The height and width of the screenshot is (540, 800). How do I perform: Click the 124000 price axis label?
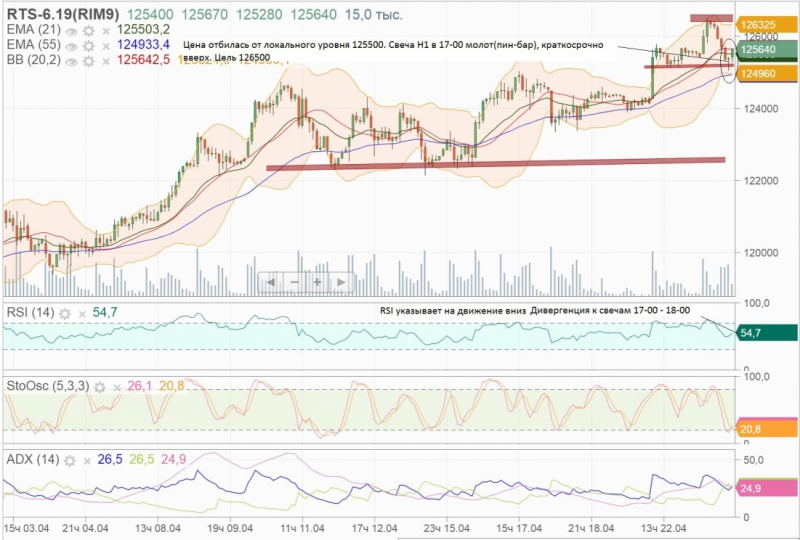760,109
